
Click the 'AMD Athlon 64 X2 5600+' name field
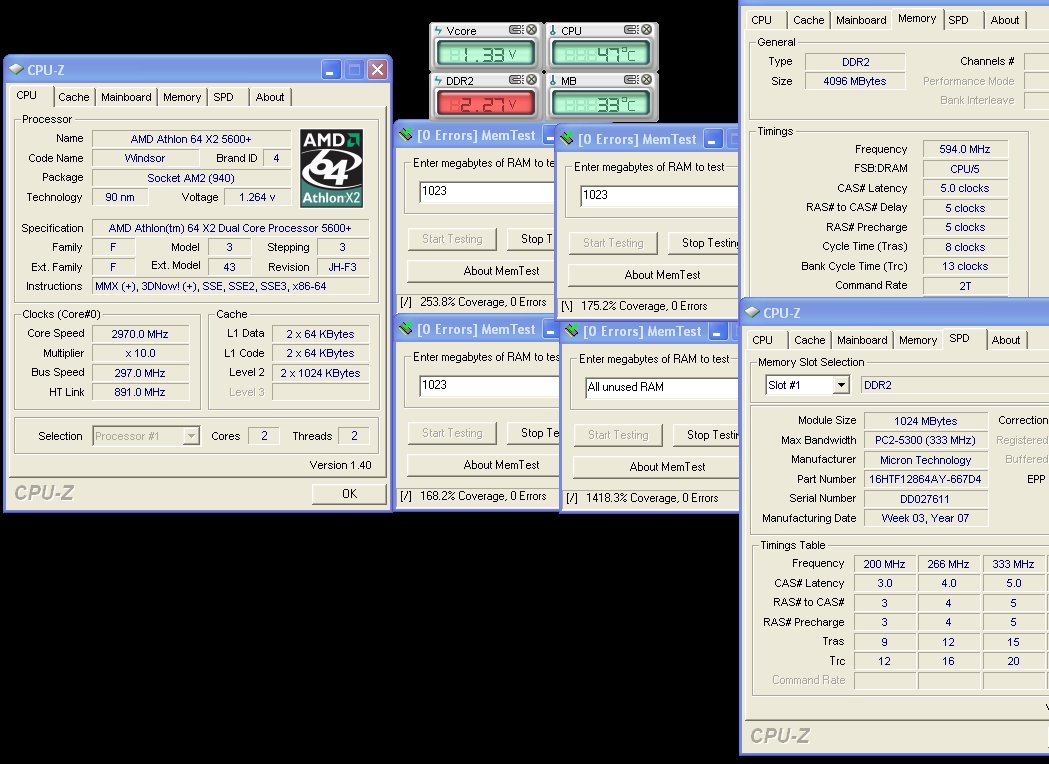coord(191,139)
